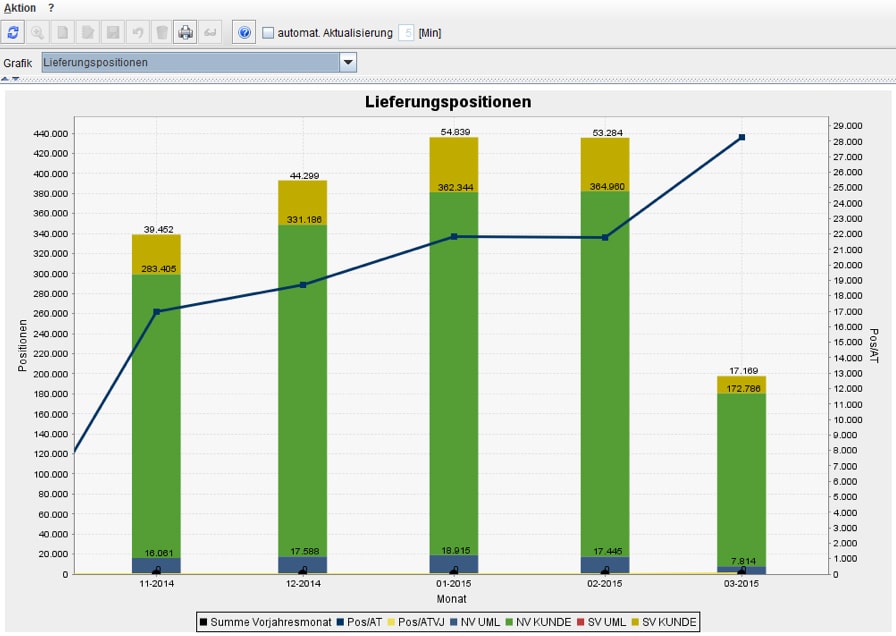Image resolution: width=896 pixels, height=636 pixels.
Task: Enable automat. Aktualisierung checkbox
Action: coord(268,33)
